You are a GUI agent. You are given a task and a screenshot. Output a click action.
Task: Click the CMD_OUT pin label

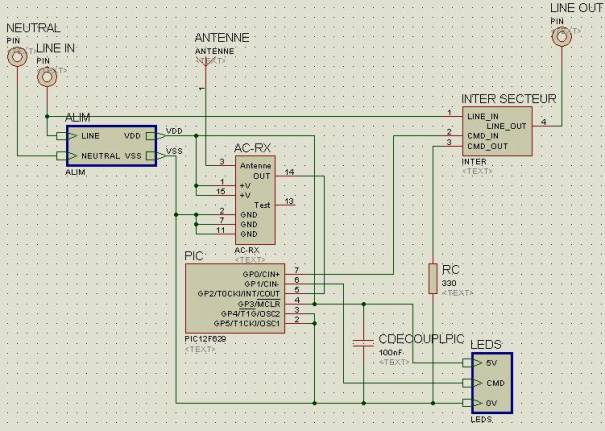(x=487, y=147)
